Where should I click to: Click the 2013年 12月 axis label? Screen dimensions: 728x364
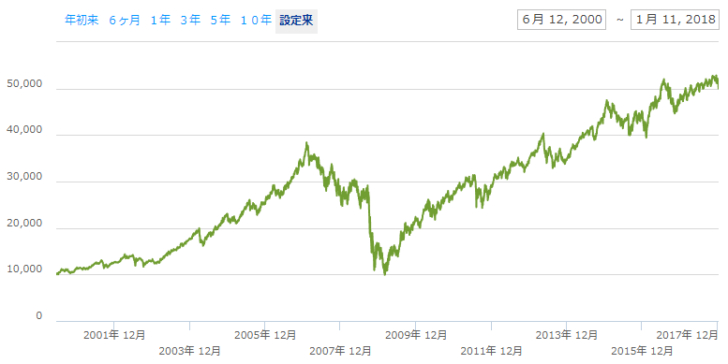567,335
